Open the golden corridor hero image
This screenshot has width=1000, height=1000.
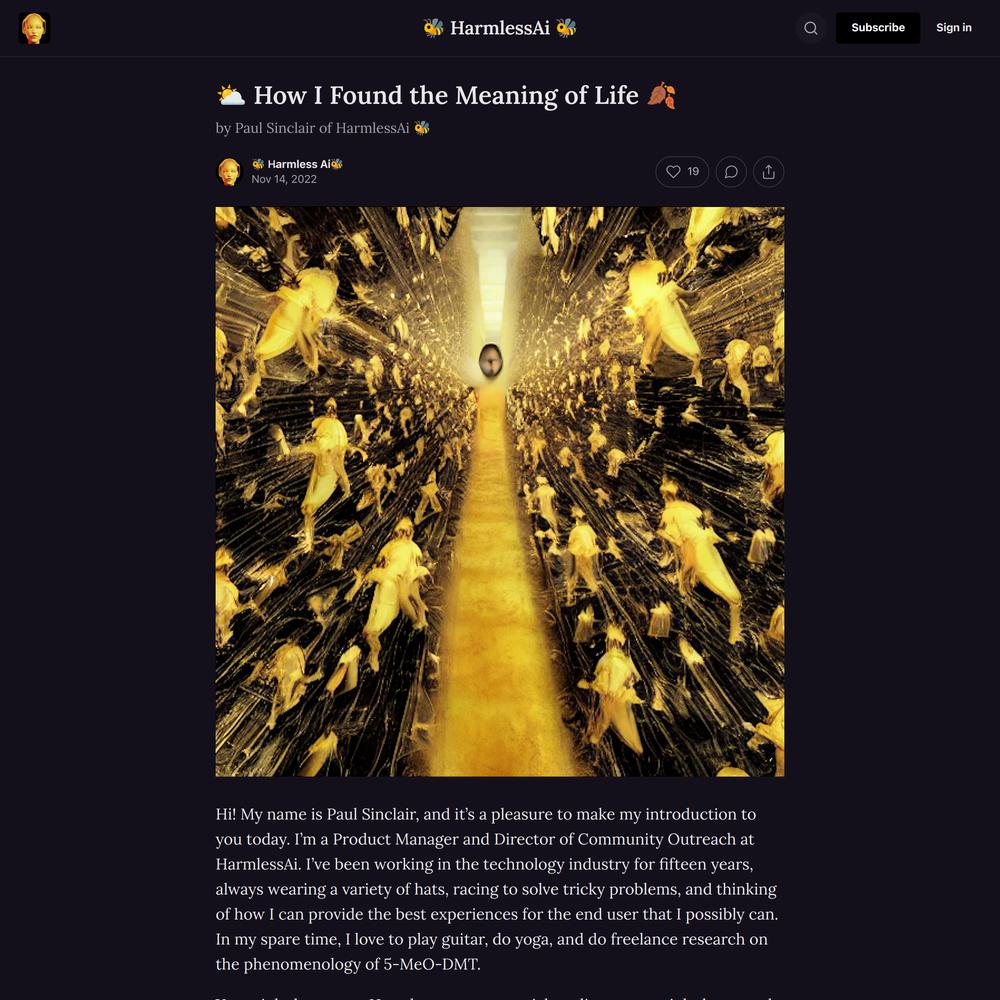click(x=500, y=492)
